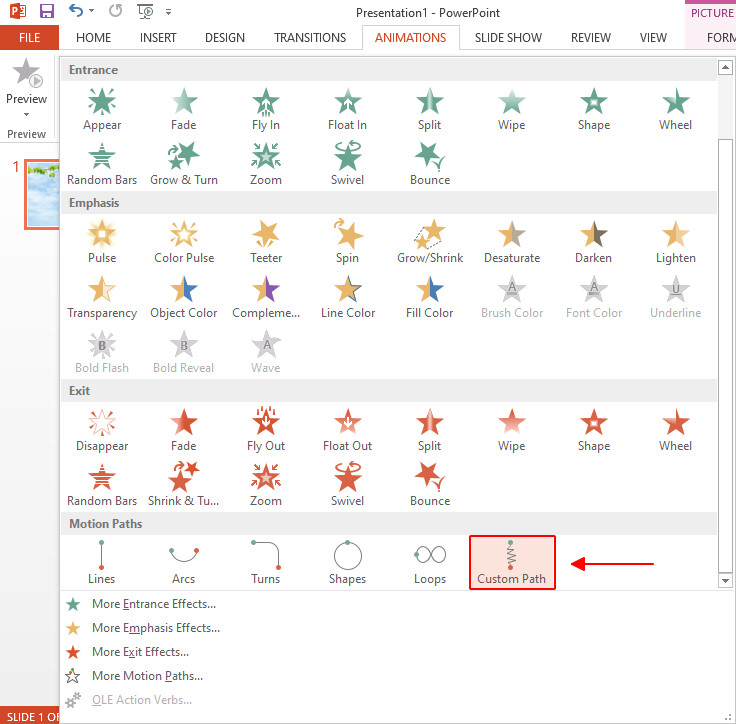Apply the Spin emphasis effect
Image resolution: width=736 pixels, height=724 pixels.
[347, 242]
